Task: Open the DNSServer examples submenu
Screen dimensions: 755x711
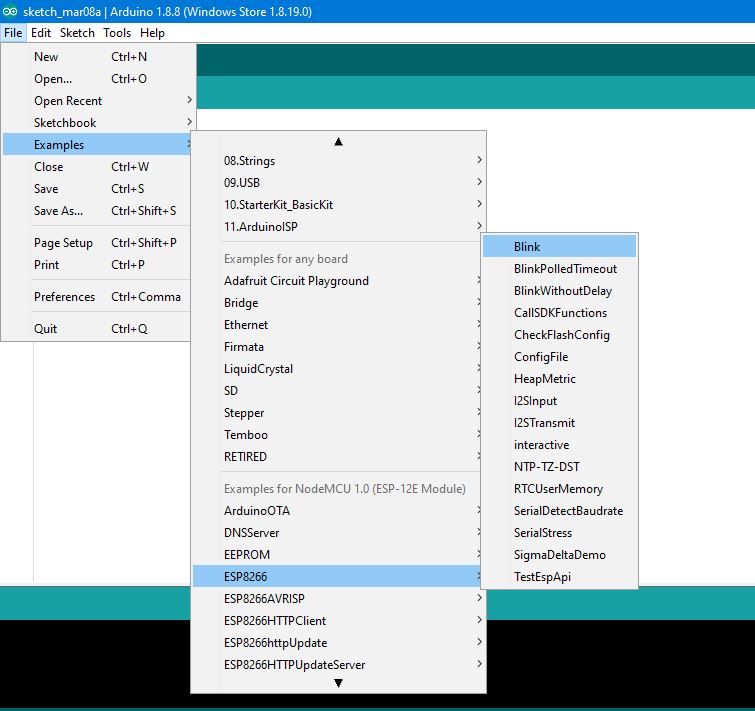Action: coord(338,533)
